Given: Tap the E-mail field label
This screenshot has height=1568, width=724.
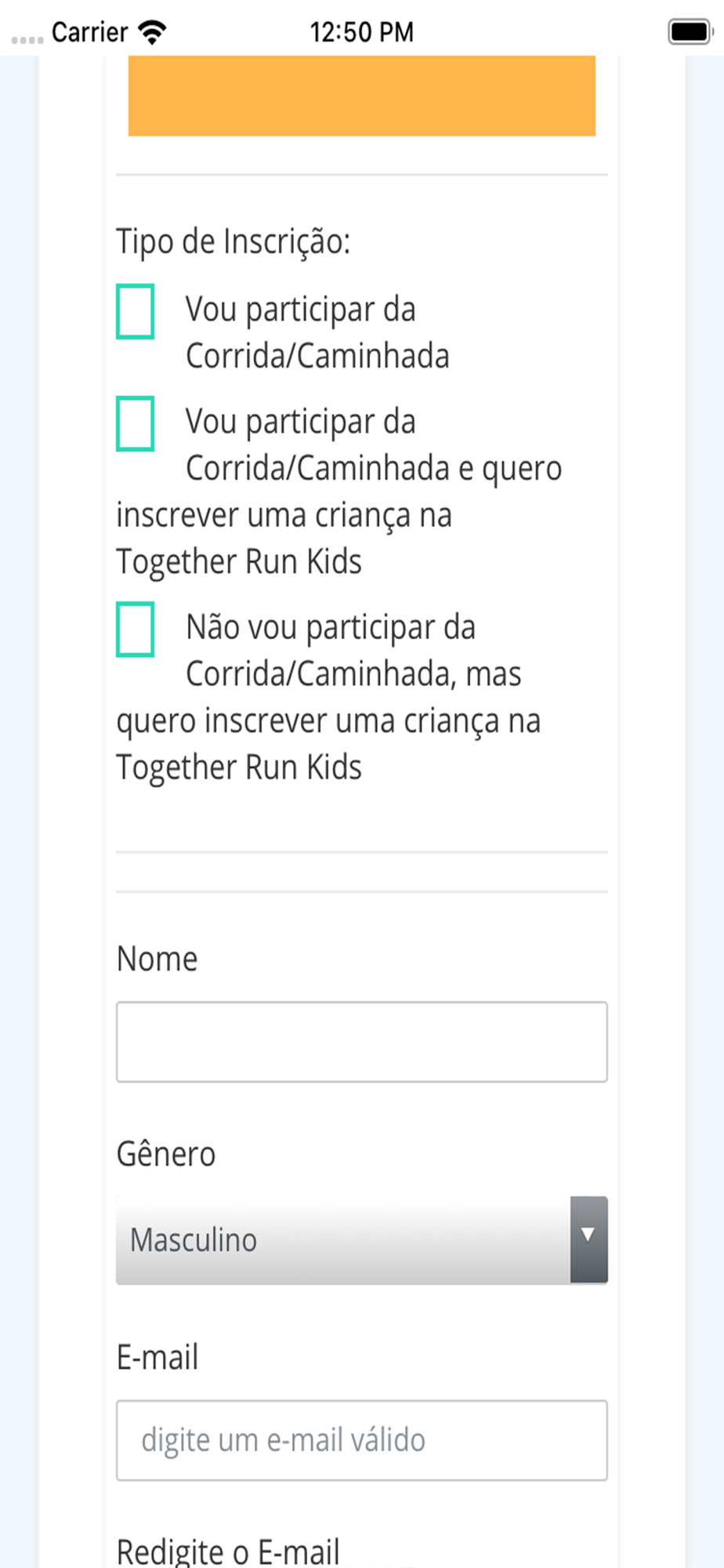Looking at the screenshot, I should 157,1357.
